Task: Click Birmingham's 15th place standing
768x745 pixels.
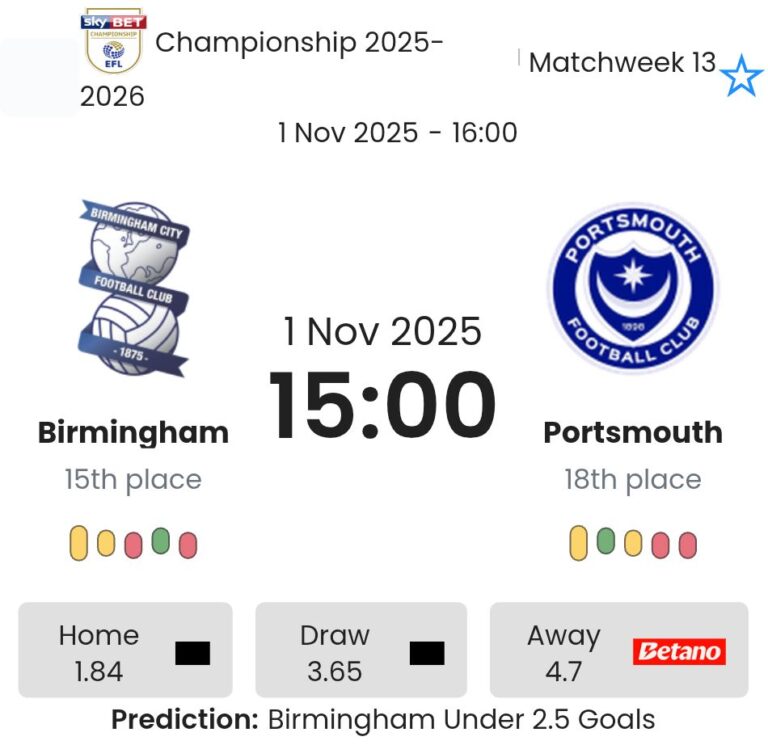Action: [x=133, y=480]
